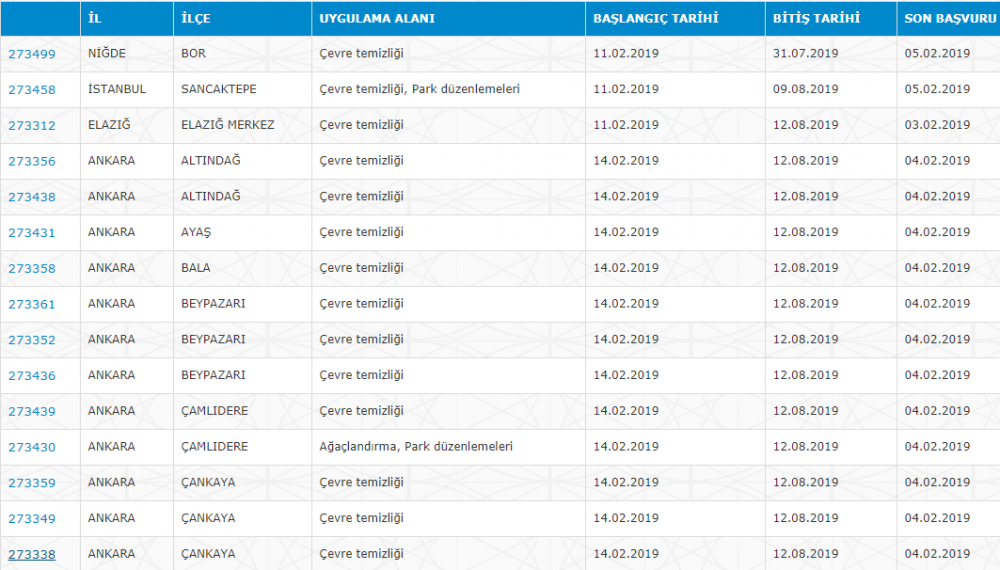This screenshot has height=570, width=1000.
Task: Open listing link 273361
Action: [x=32, y=305]
